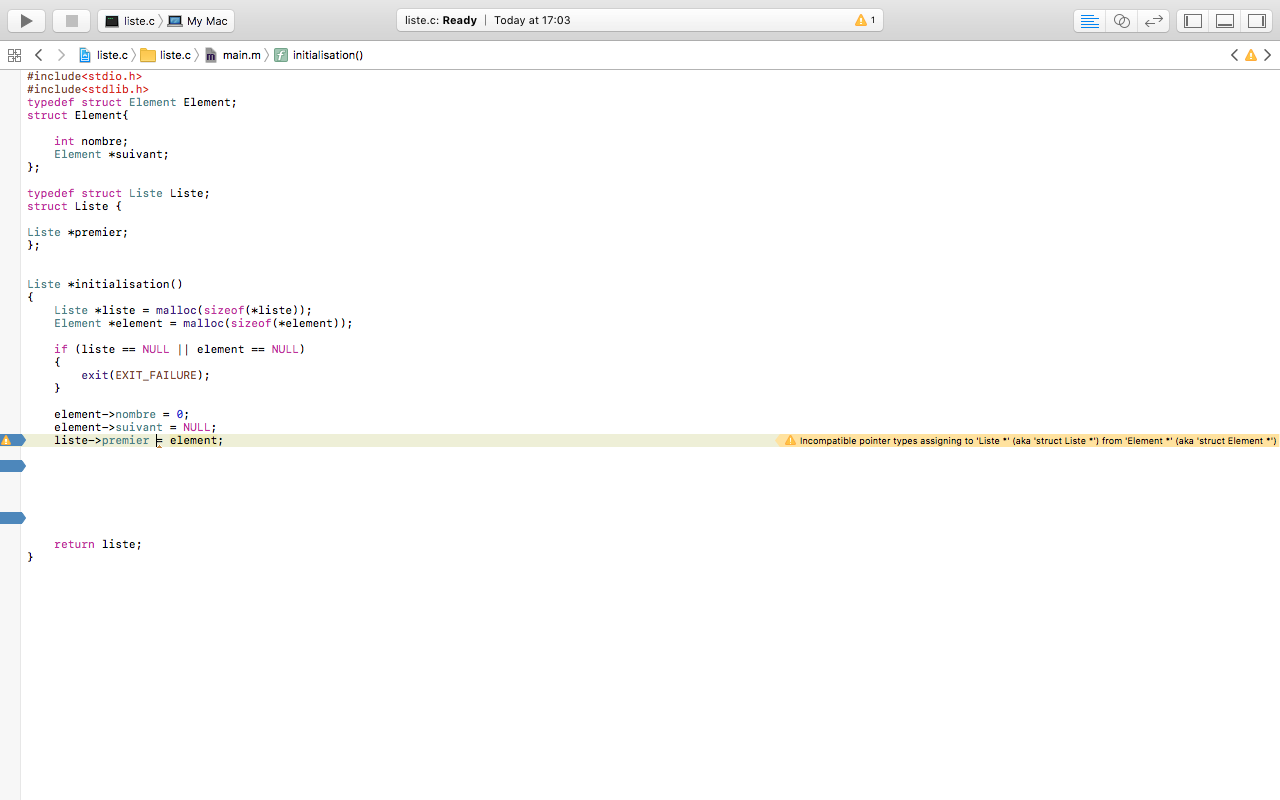Click the 'Liste *premier;' member line

click(77, 232)
